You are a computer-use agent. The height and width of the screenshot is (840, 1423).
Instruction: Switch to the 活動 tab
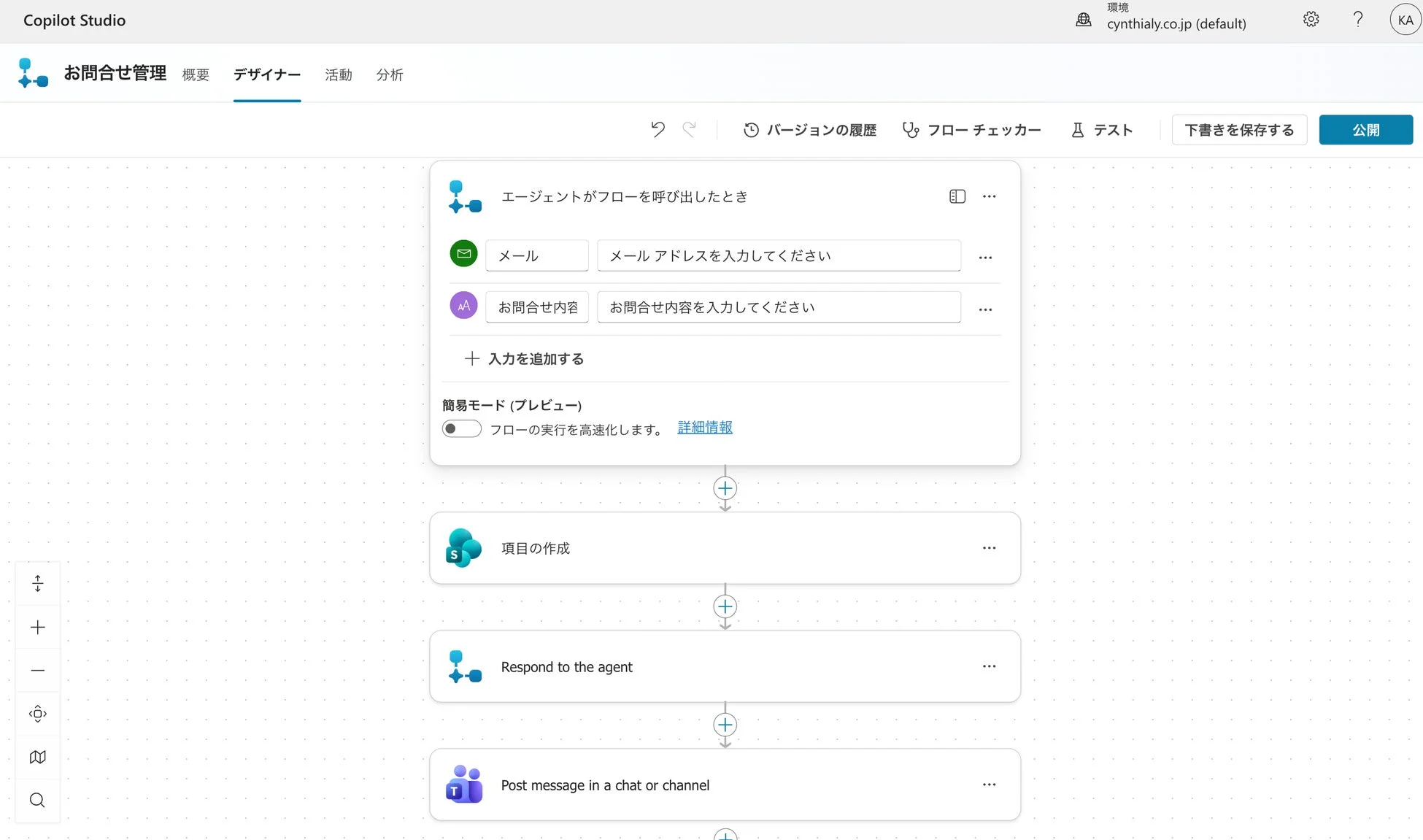[x=339, y=74]
